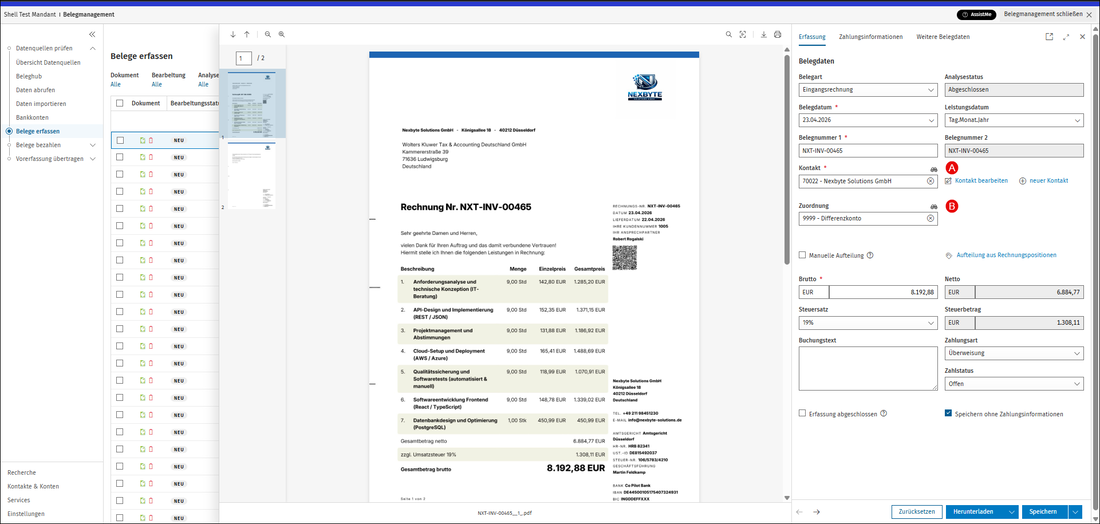Viewport: 1100px width, 524px height.
Task: Close Belegmanagement via top-right X
Action: pyautogui.click(x=1089, y=14)
